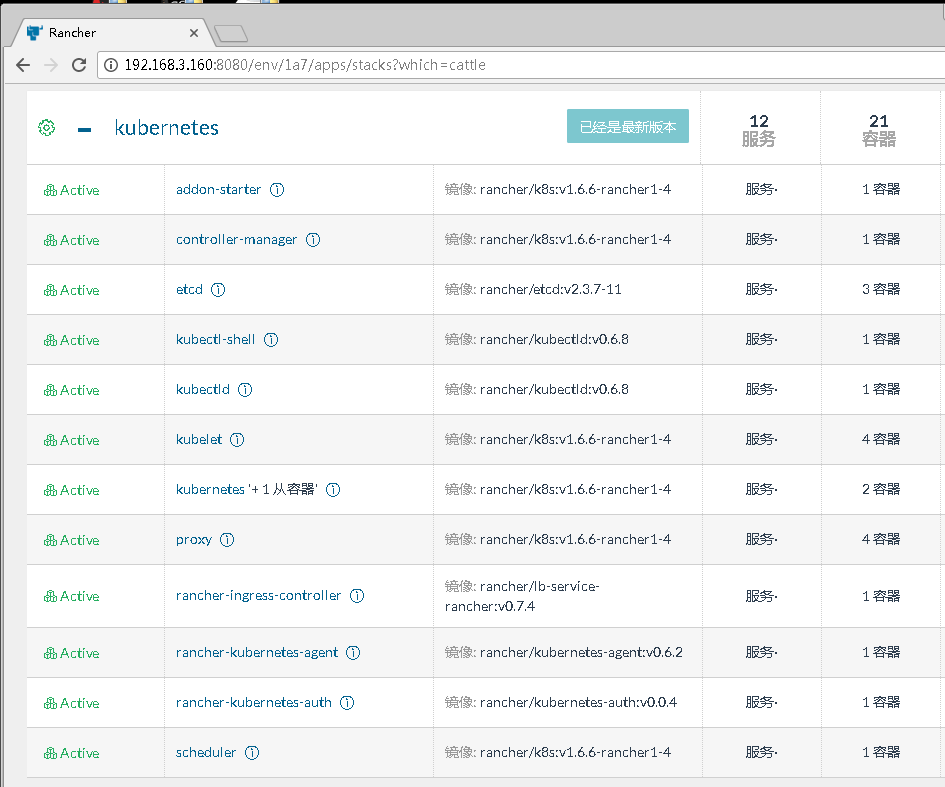
Task: Click '3 容器' count in etcd row
Action: (881, 289)
